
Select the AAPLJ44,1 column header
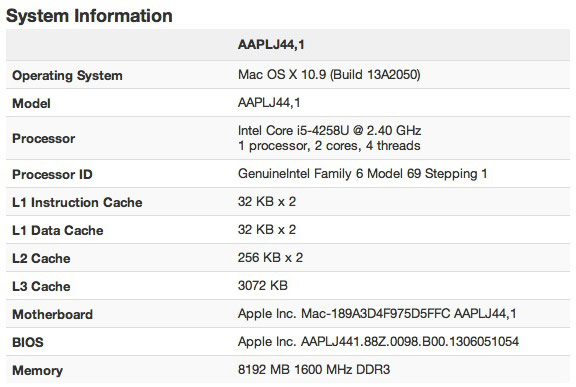271,45
